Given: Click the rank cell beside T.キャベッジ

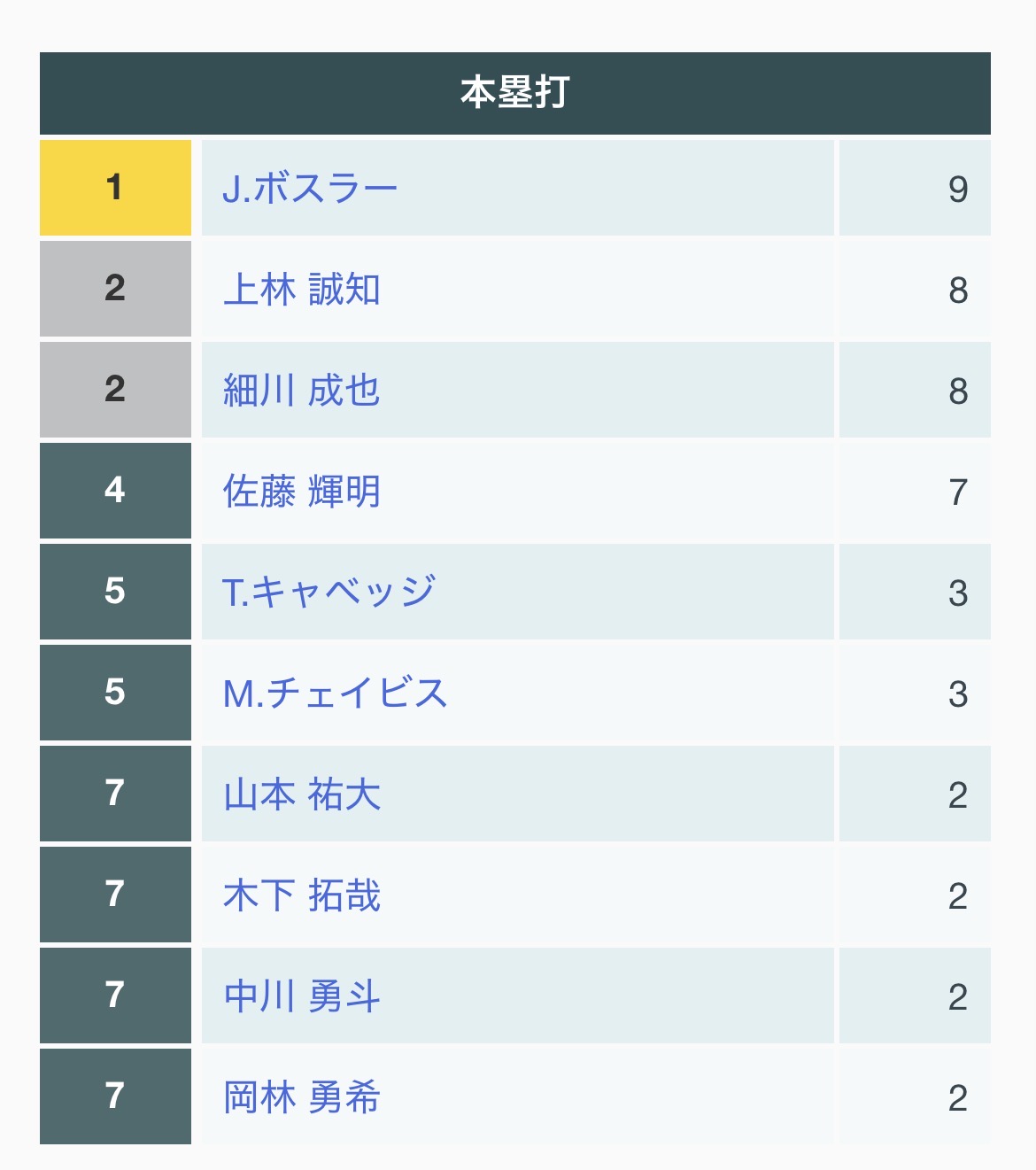Looking at the screenshot, I should click(x=115, y=592).
